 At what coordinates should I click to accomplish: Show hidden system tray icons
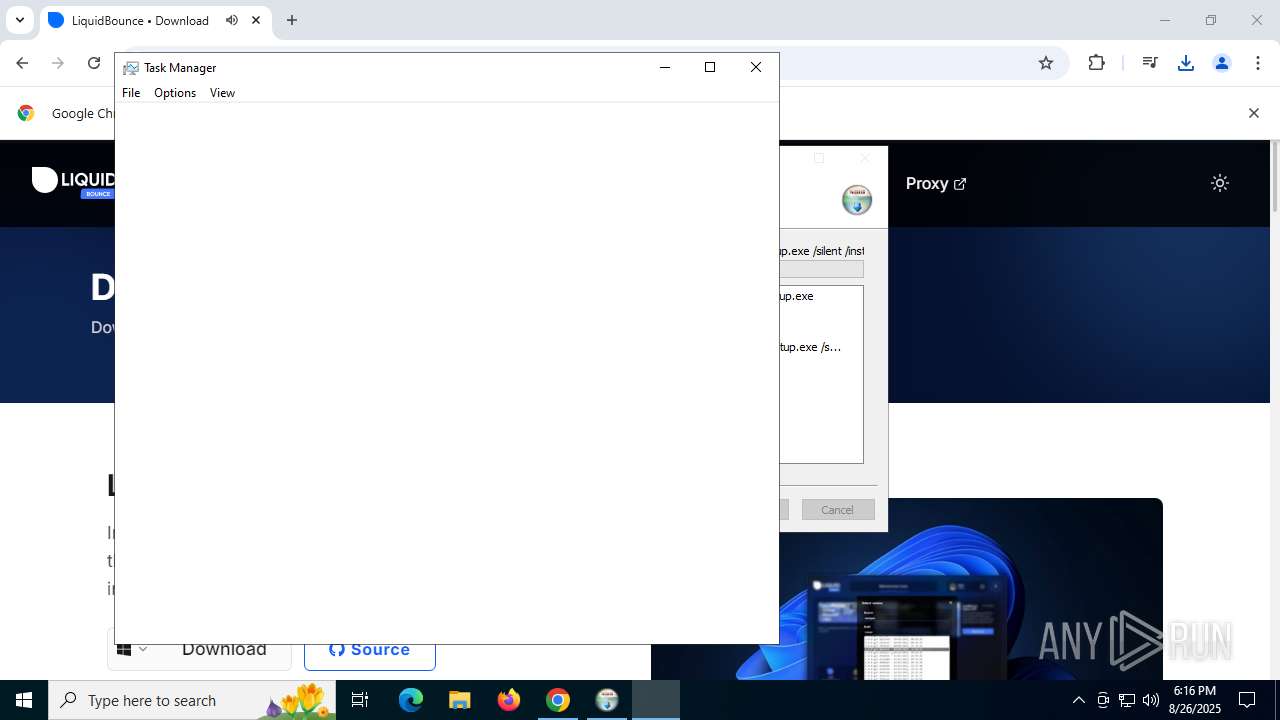1078,700
